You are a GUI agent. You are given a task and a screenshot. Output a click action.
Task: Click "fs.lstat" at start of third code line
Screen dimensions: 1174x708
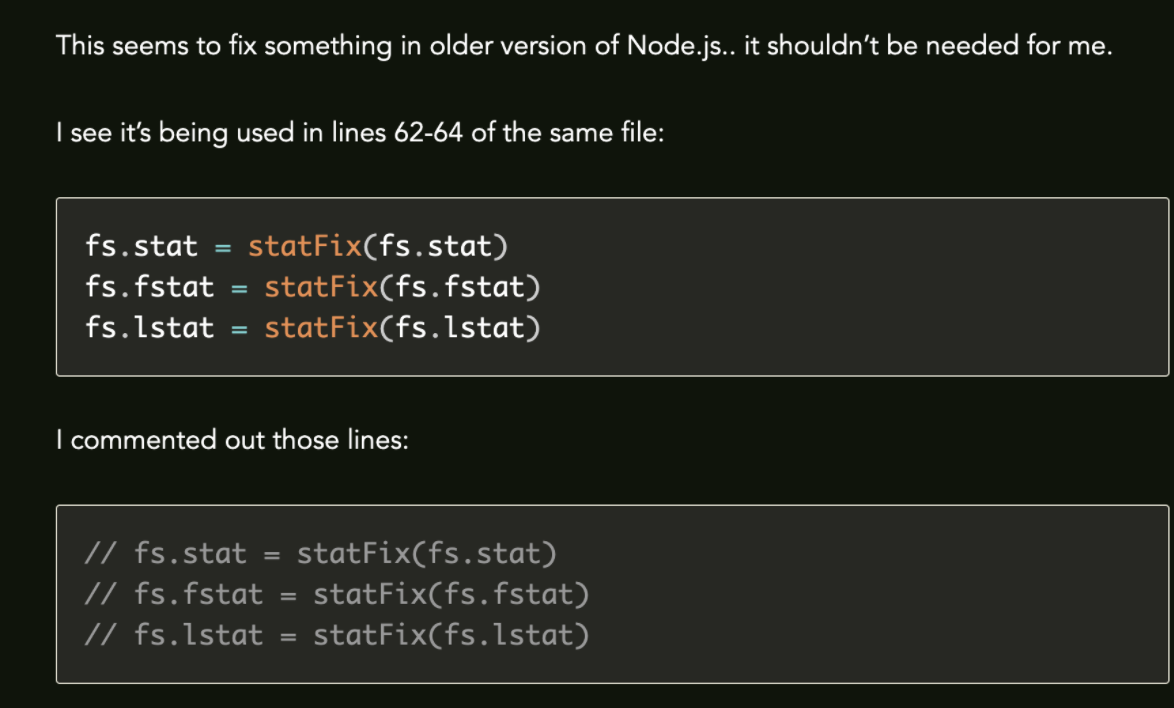pos(150,327)
